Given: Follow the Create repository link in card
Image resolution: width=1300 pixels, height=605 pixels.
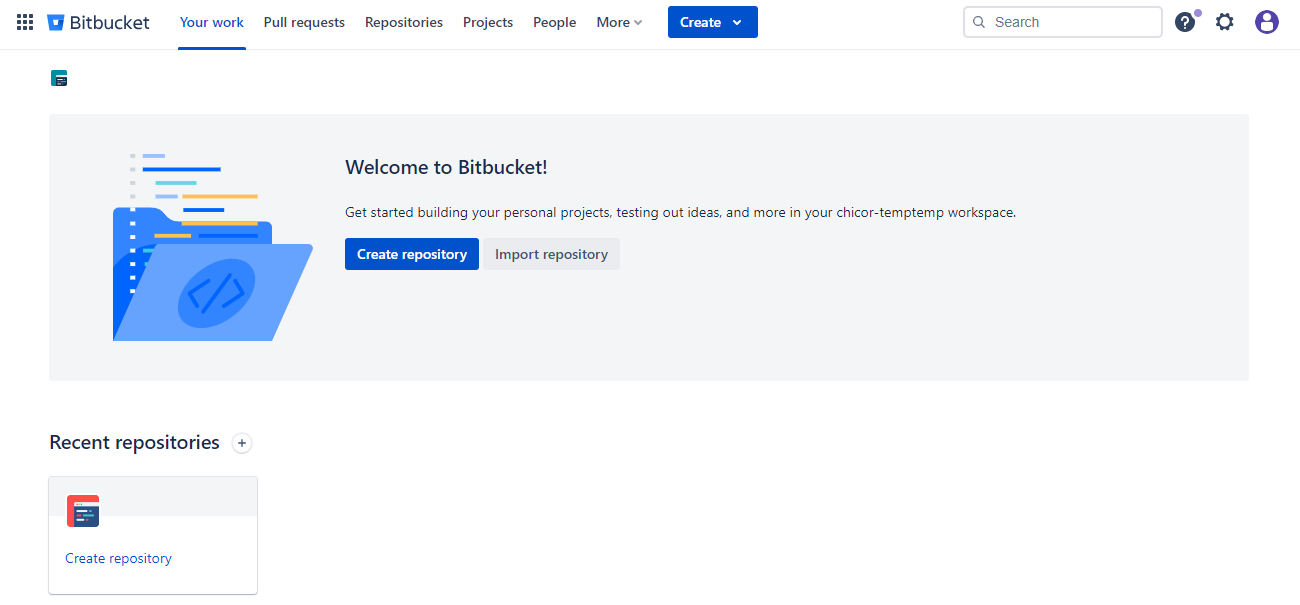Looking at the screenshot, I should [118, 558].
